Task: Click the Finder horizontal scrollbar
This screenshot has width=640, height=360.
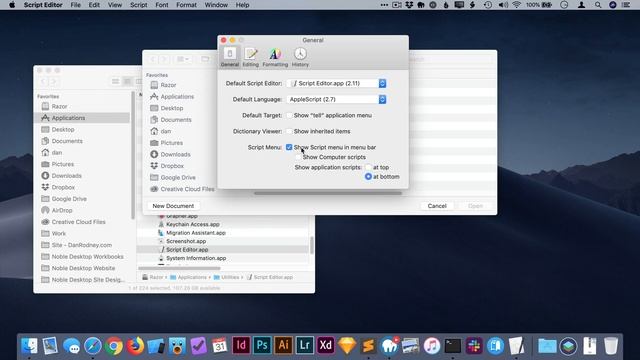Action: [180, 268]
